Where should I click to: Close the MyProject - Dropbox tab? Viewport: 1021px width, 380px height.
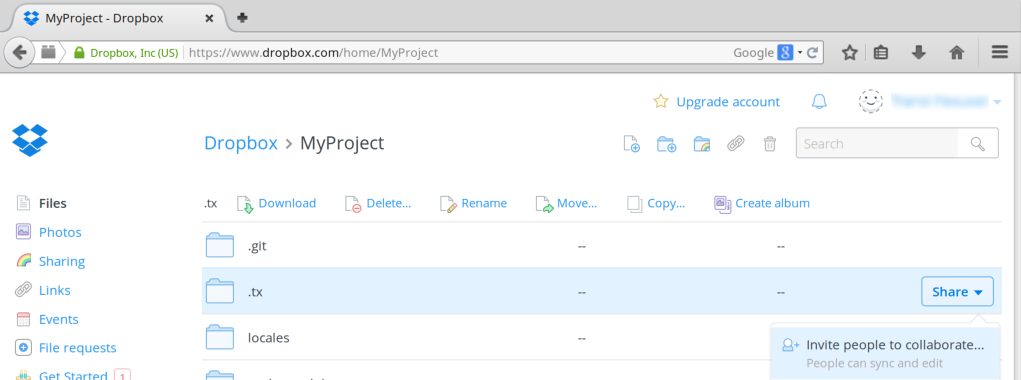point(209,18)
